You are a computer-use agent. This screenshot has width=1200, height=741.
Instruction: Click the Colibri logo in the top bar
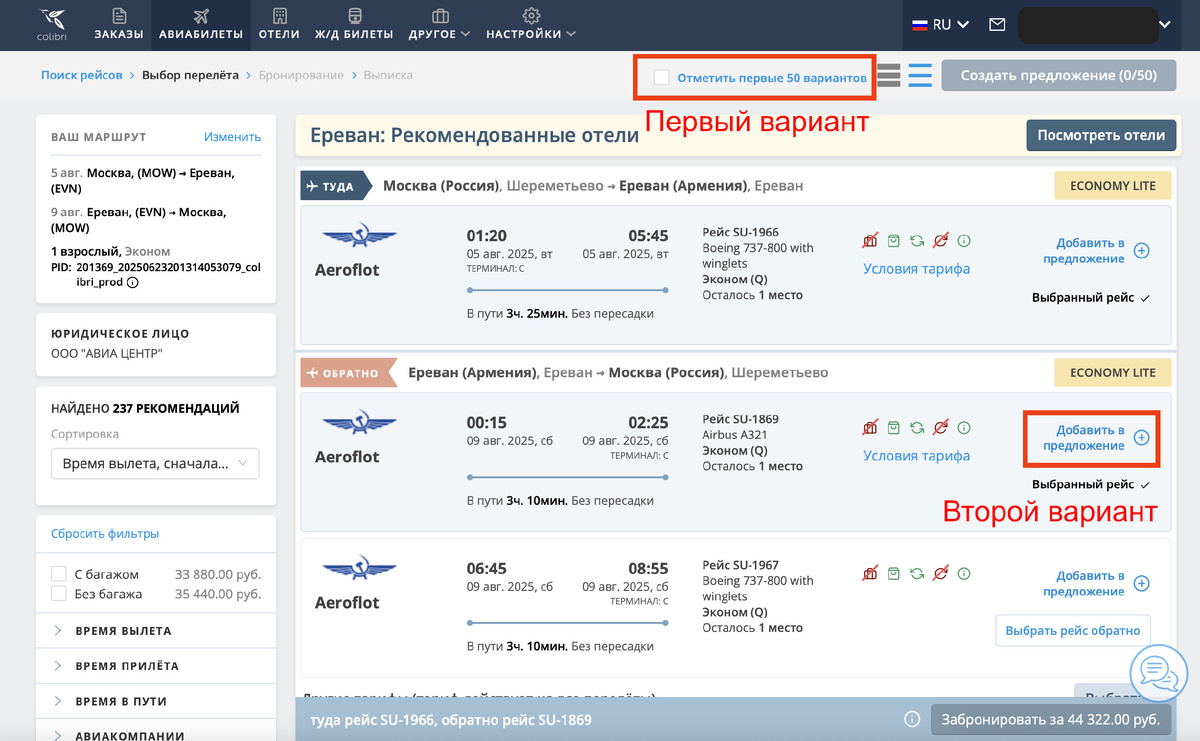click(50, 23)
